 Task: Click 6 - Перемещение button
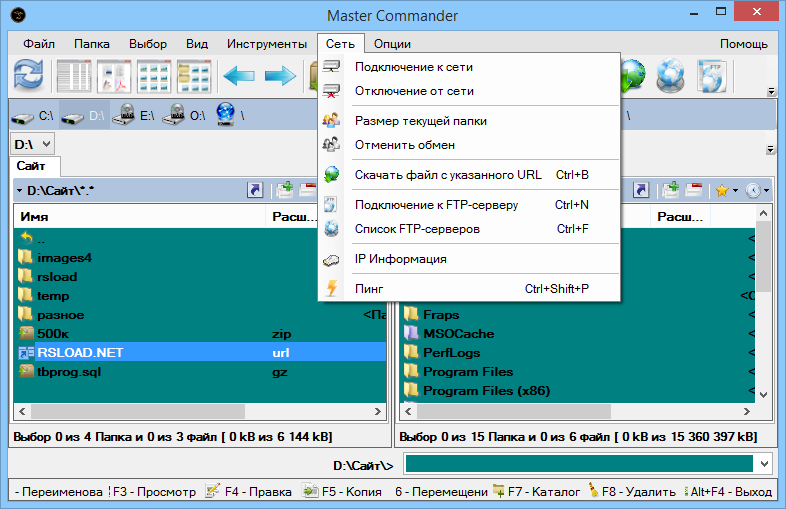pos(441,492)
